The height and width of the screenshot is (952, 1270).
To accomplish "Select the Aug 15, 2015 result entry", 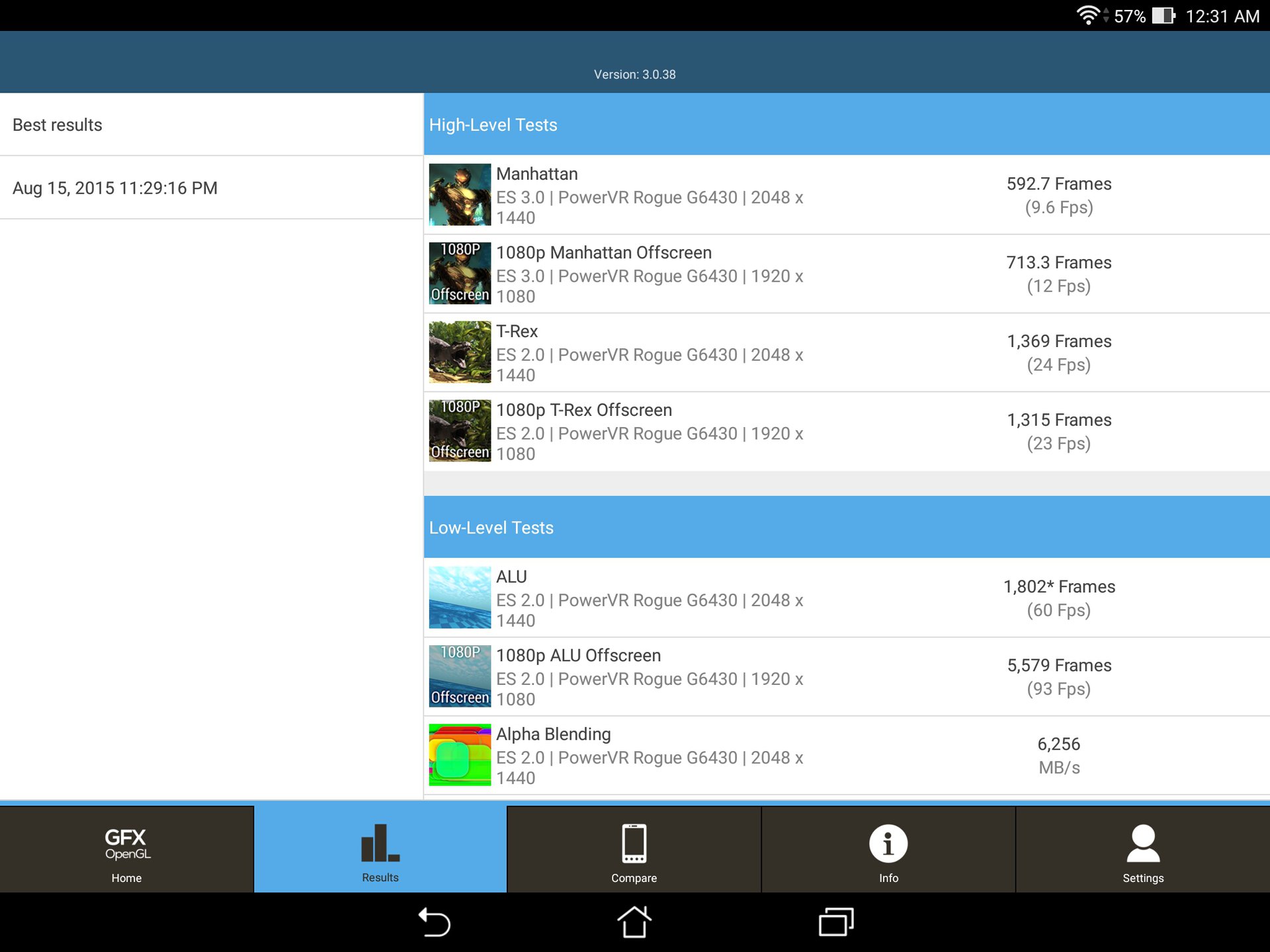I will point(211,188).
